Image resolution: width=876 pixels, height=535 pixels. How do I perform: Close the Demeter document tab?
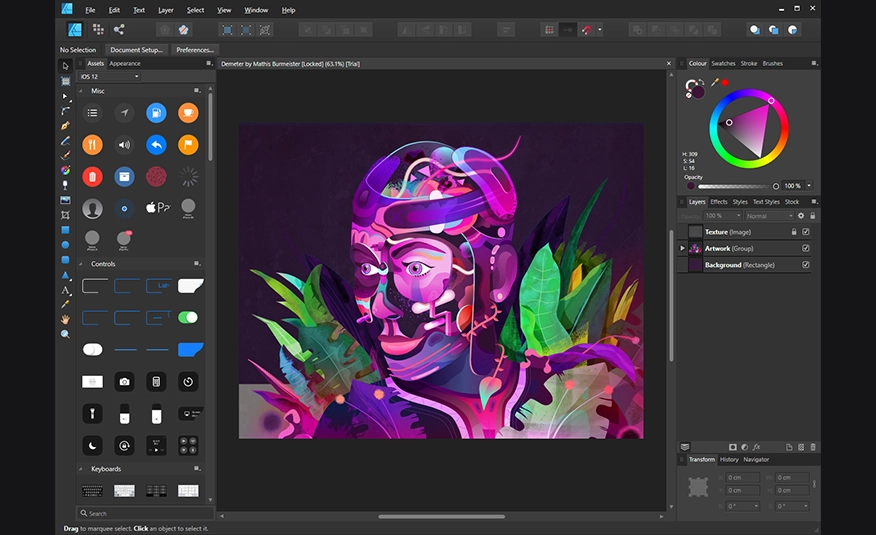point(669,64)
